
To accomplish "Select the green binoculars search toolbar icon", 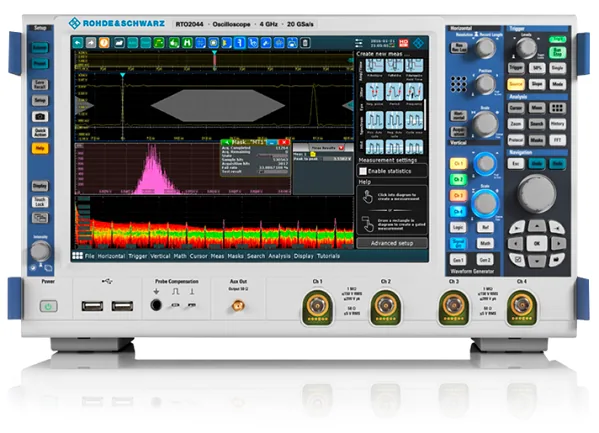I will [187, 43].
